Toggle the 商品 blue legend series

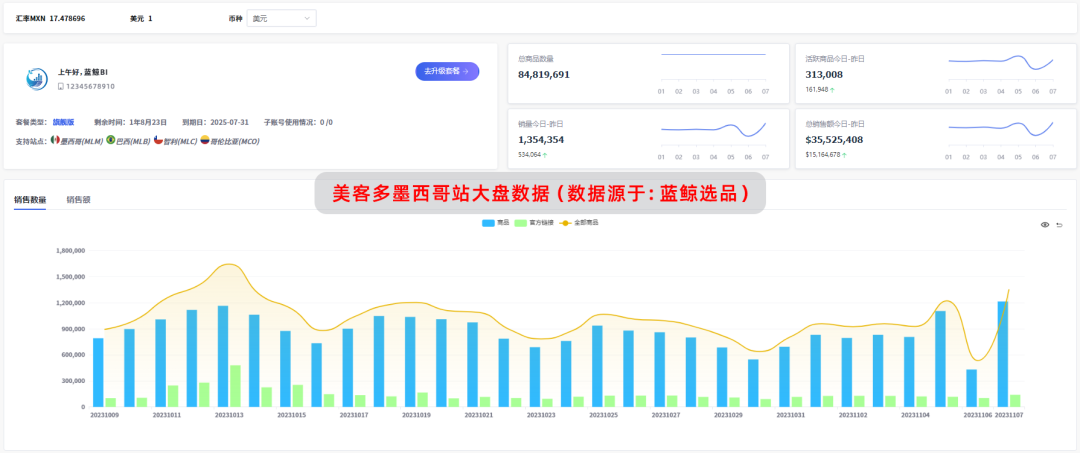[496, 223]
